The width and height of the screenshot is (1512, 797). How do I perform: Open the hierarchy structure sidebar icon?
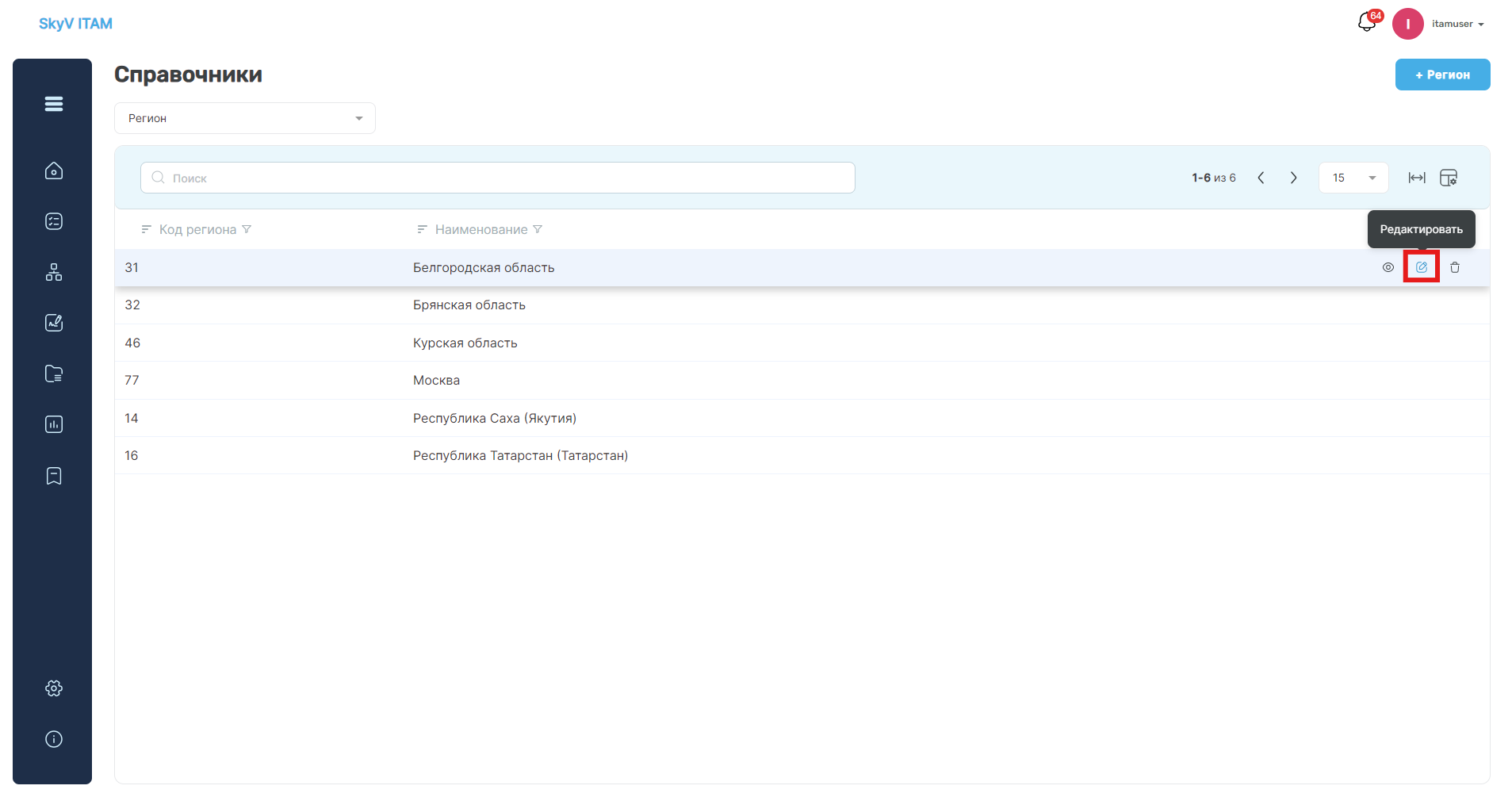pyautogui.click(x=54, y=272)
